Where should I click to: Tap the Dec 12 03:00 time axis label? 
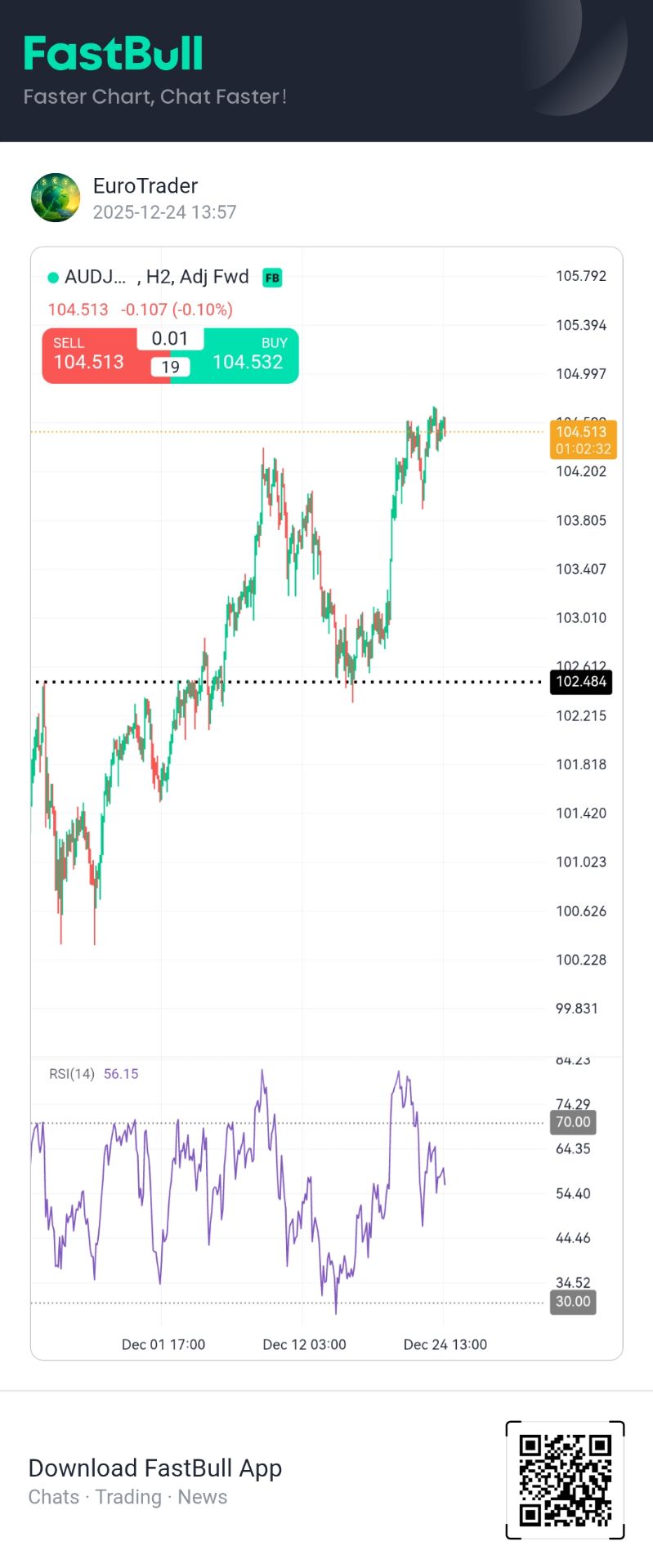pyautogui.click(x=304, y=1344)
